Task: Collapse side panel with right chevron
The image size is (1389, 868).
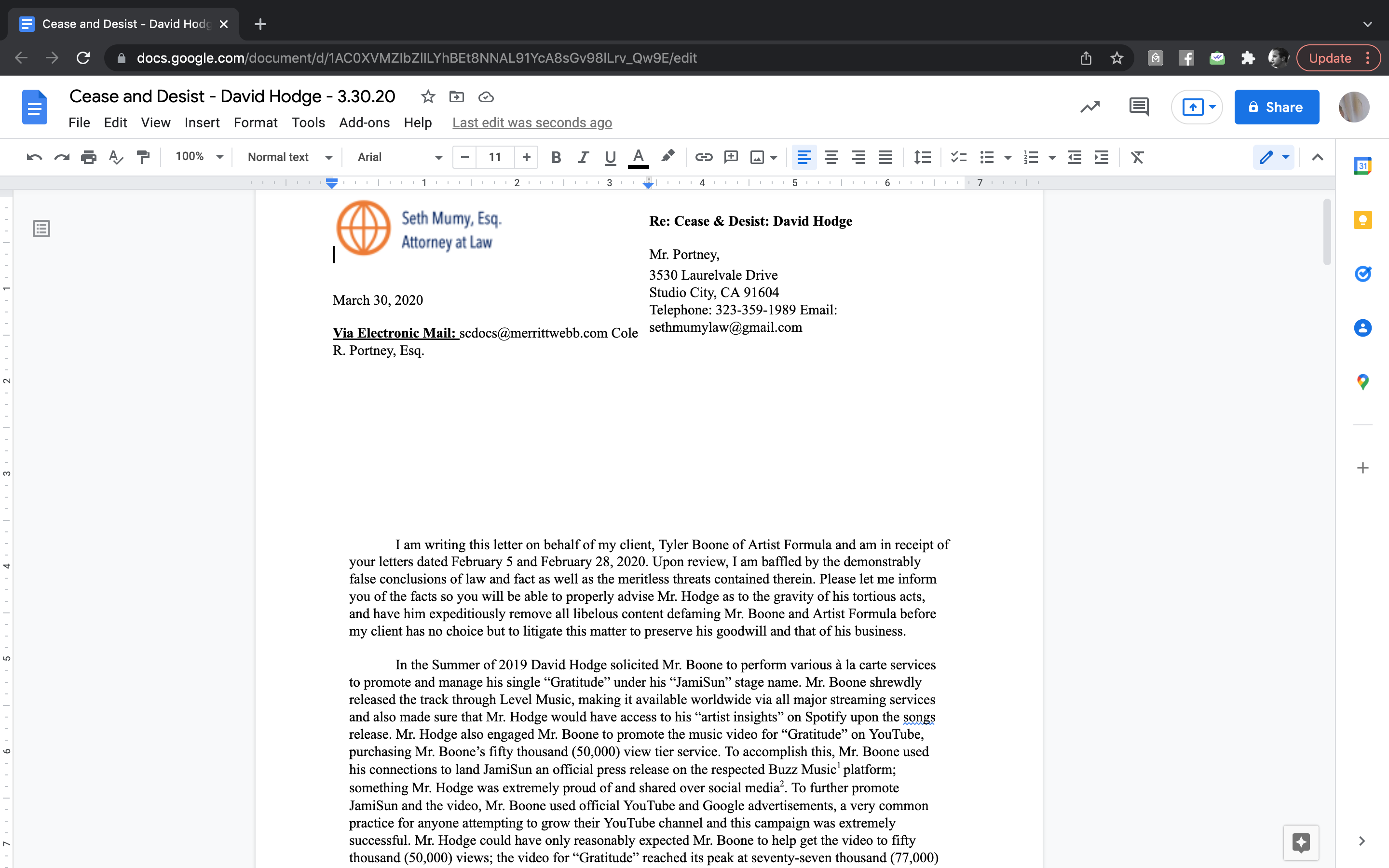Action: pos(1362,841)
